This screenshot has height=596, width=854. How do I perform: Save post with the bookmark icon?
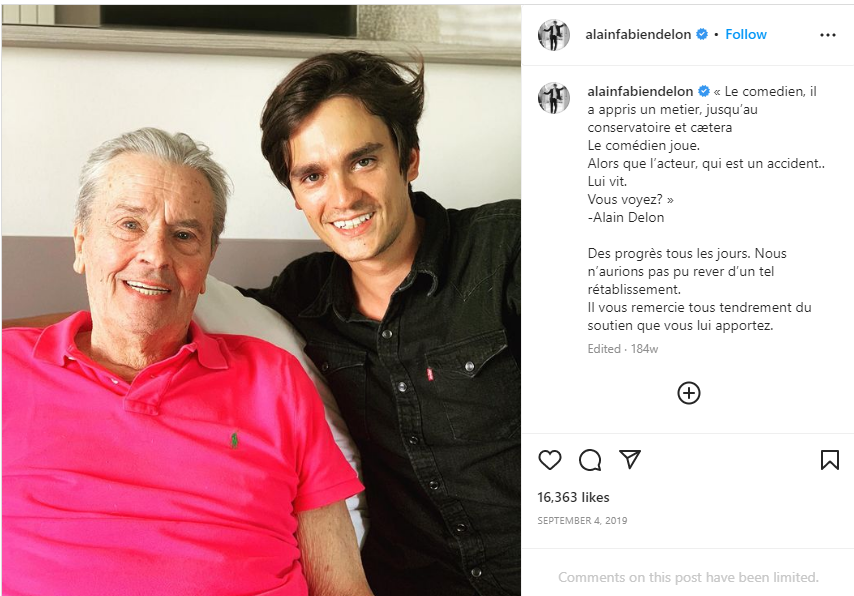(829, 460)
